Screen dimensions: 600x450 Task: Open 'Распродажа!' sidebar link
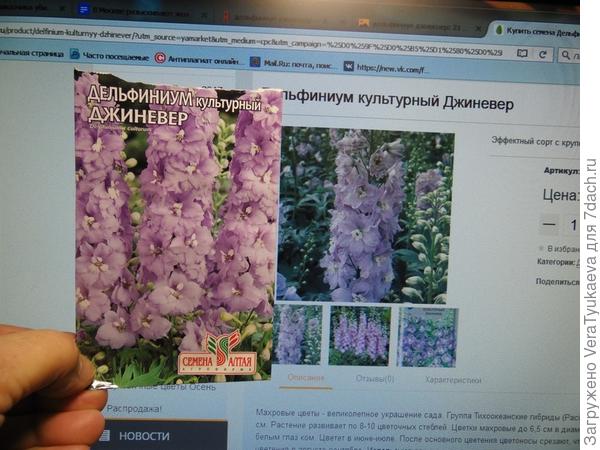pyautogui.click(x=134, y=409)
